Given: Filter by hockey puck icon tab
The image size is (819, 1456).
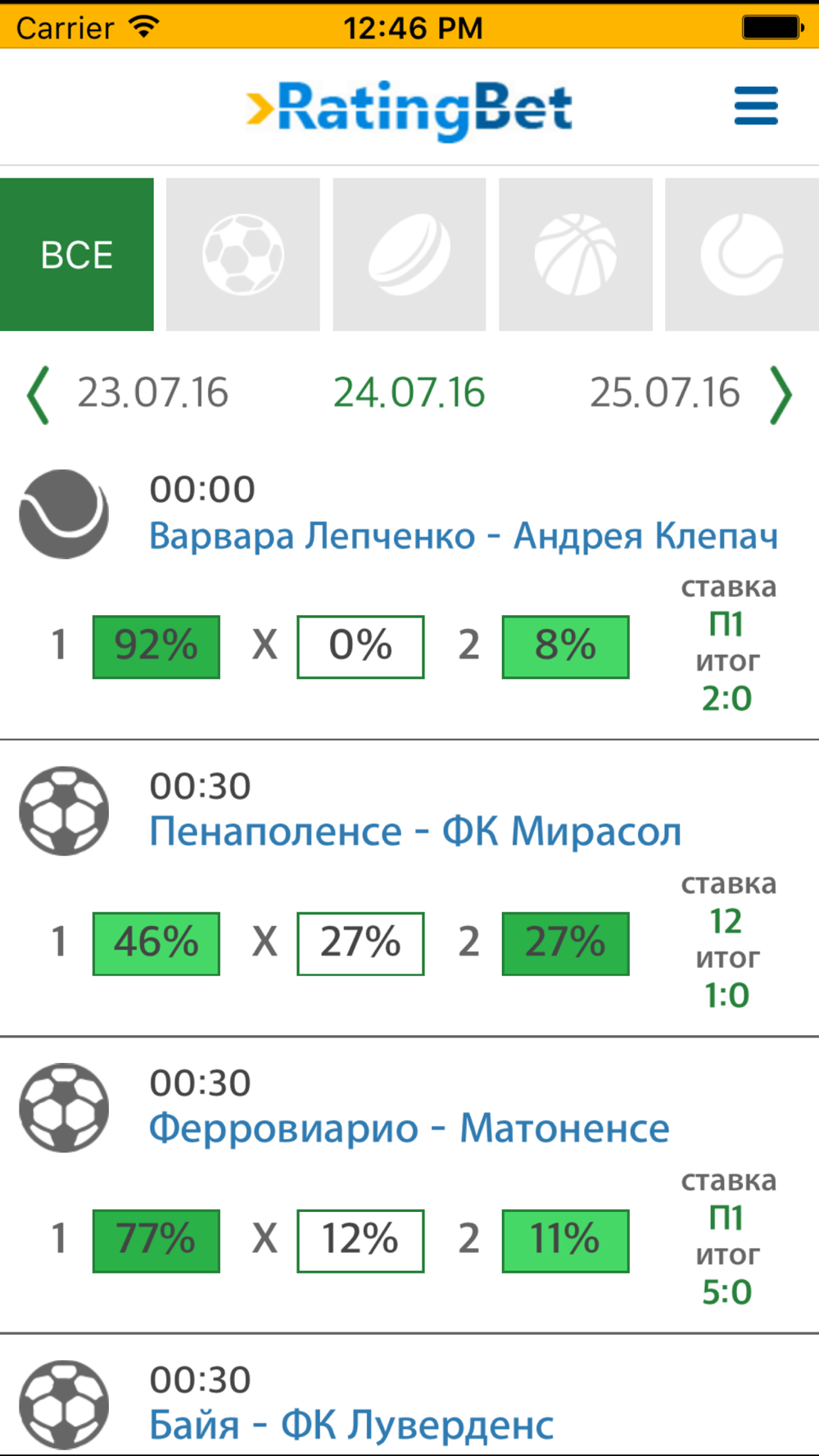Looking at the screenshot, I should 409,255.
